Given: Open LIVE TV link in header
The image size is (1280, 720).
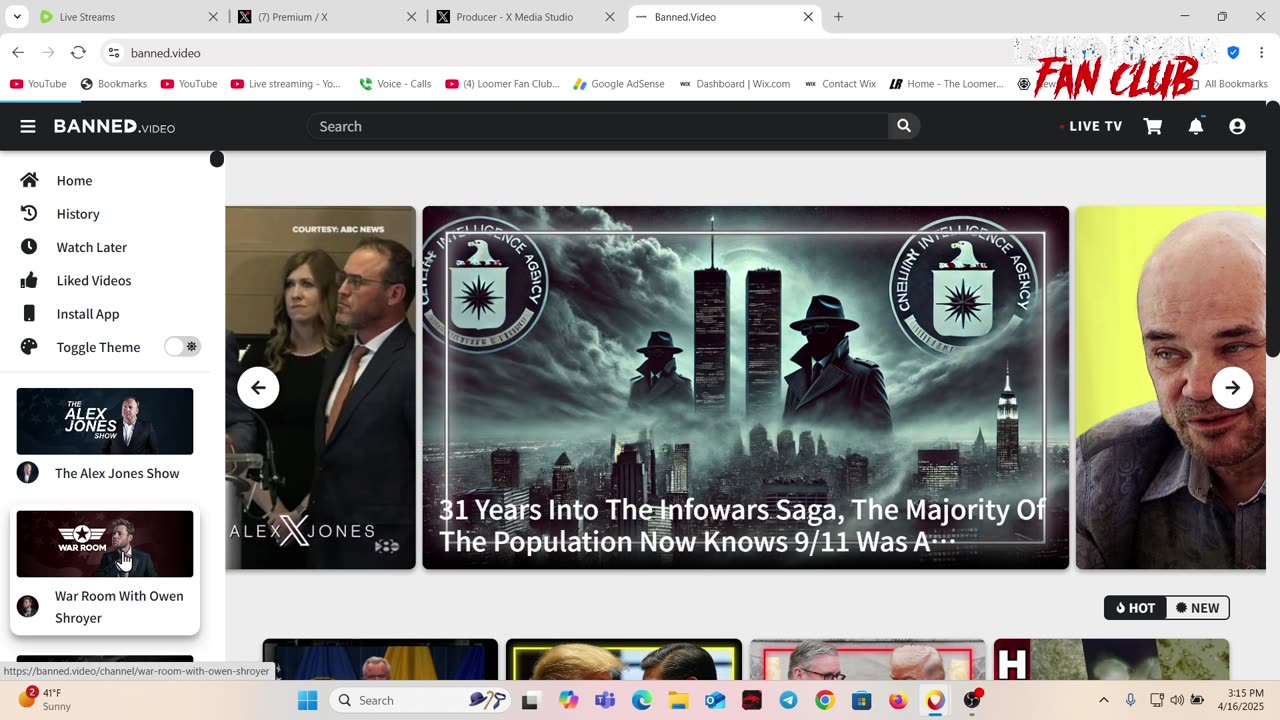Looking at the screenshot, I should click(1091, 126).
